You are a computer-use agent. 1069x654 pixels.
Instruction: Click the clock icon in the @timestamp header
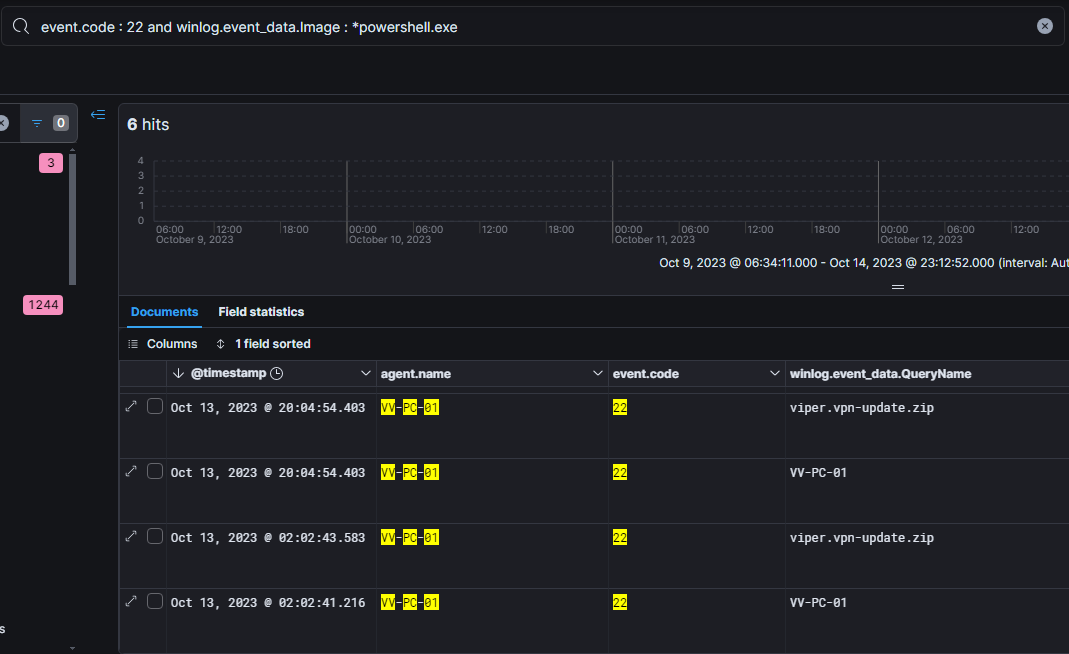pos(277,374)
